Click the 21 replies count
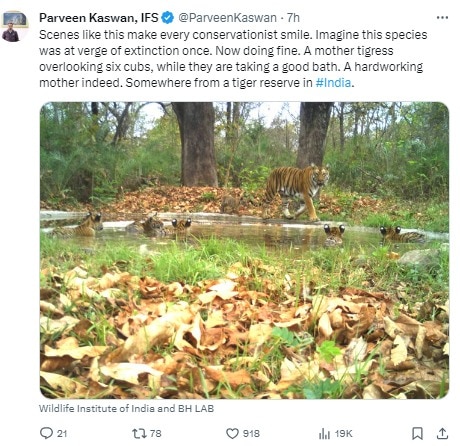This screenshot has height=446, width=460. click(x=62, y=433)
